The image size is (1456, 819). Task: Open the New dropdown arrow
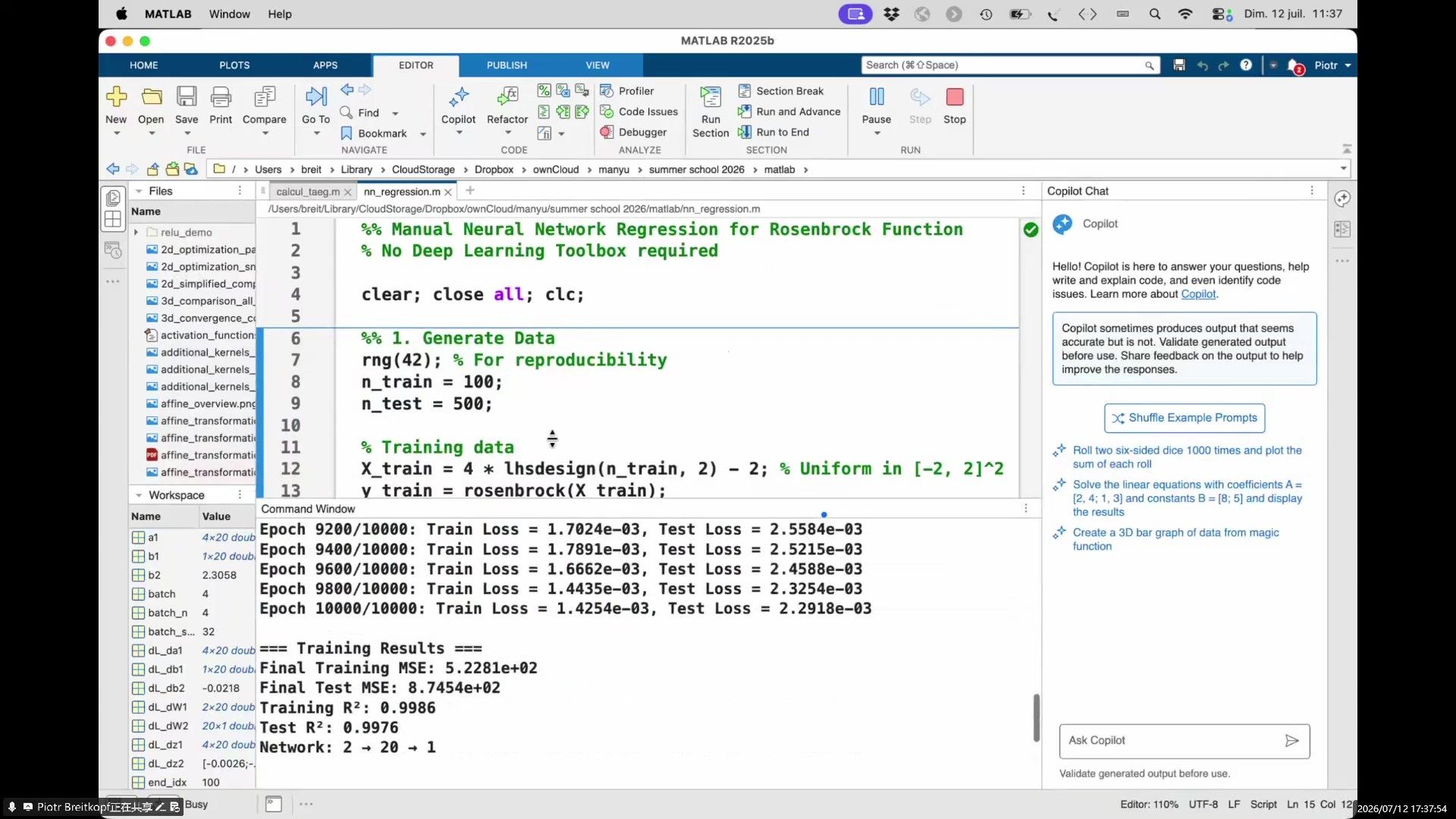tap(116, 133)
